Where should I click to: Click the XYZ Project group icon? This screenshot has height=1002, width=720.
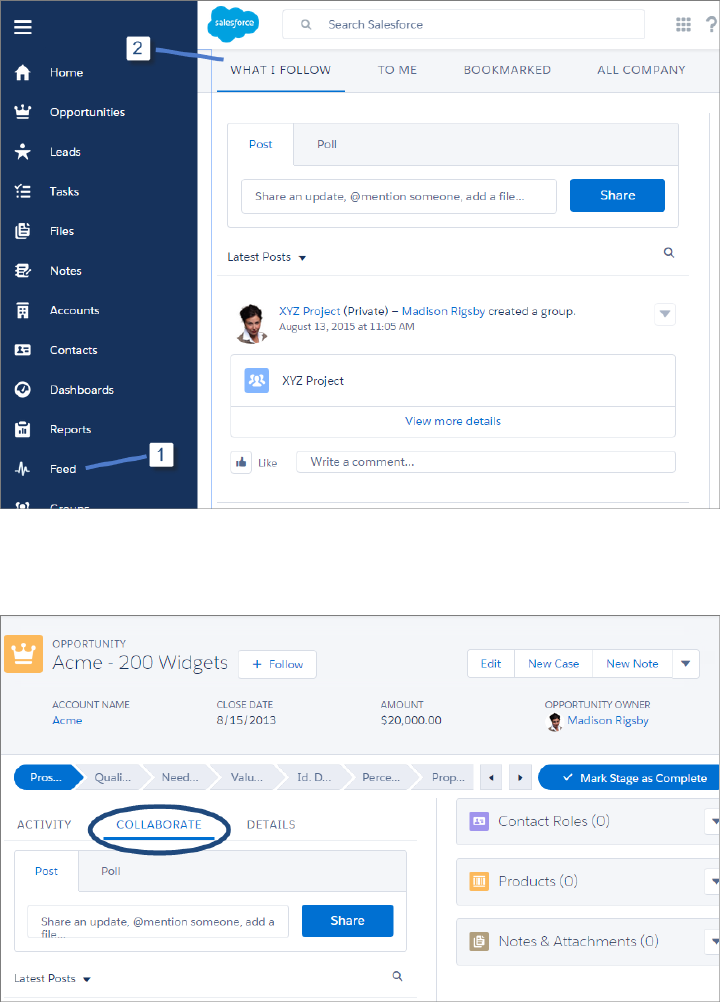257,380
